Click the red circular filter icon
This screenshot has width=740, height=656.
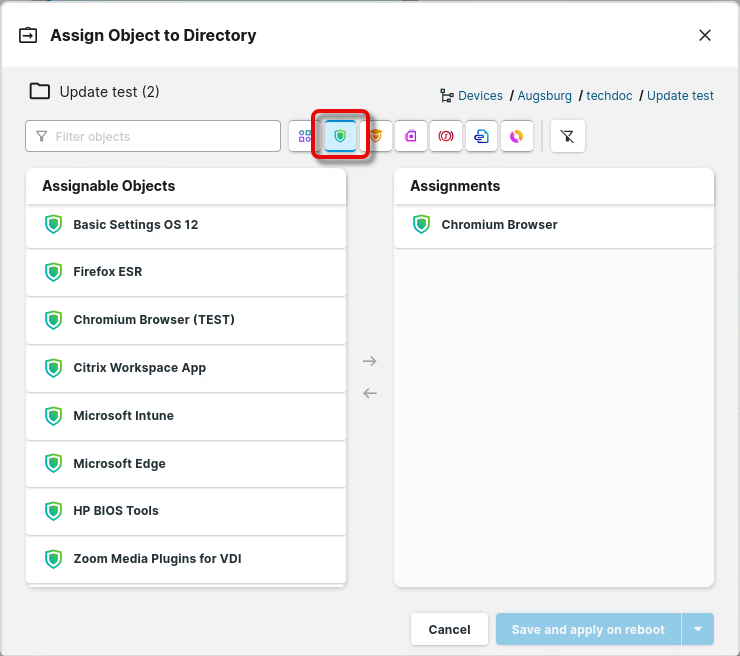[x=446, y=136]
